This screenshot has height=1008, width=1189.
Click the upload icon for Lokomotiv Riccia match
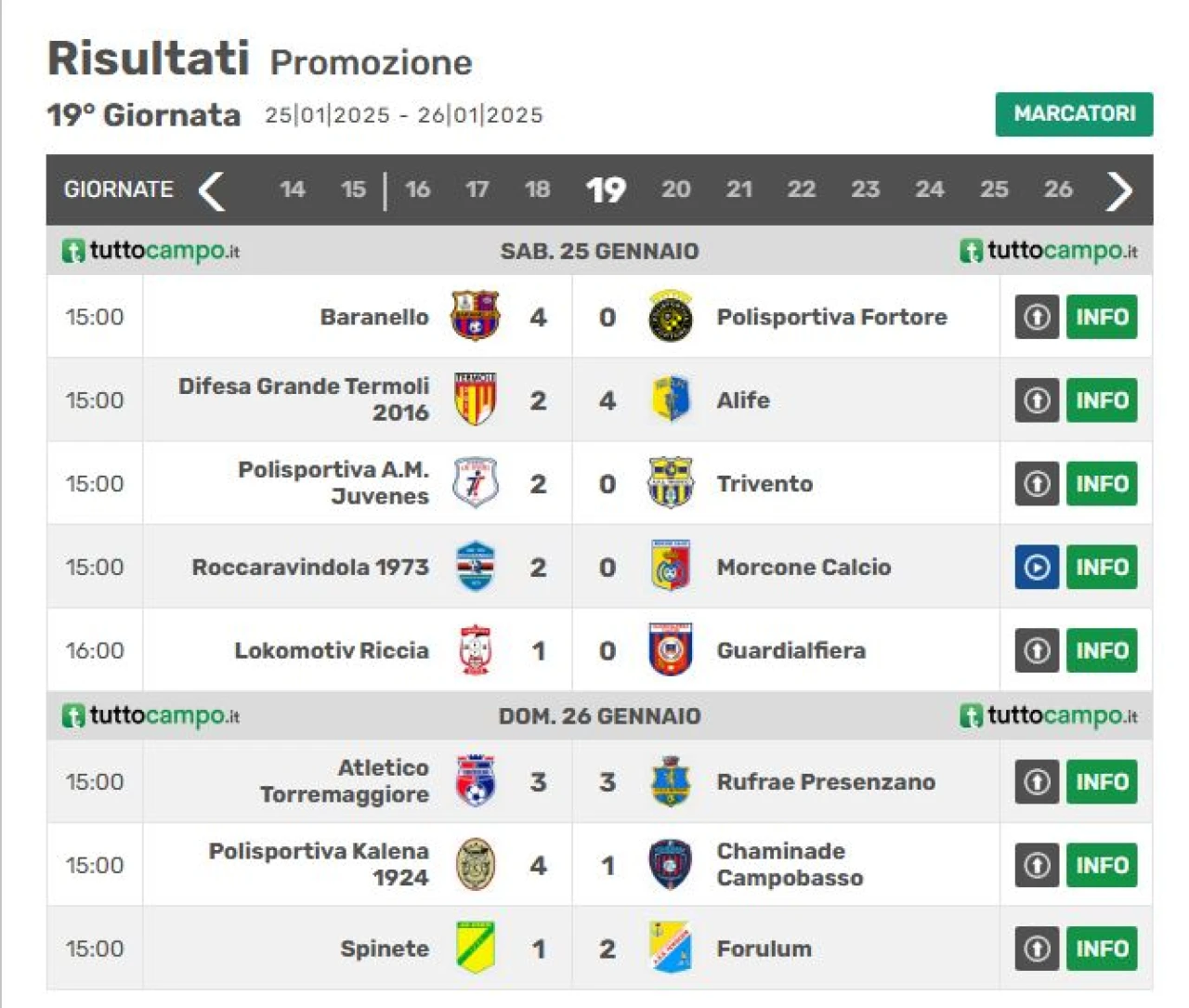(x=1037, y=650)
